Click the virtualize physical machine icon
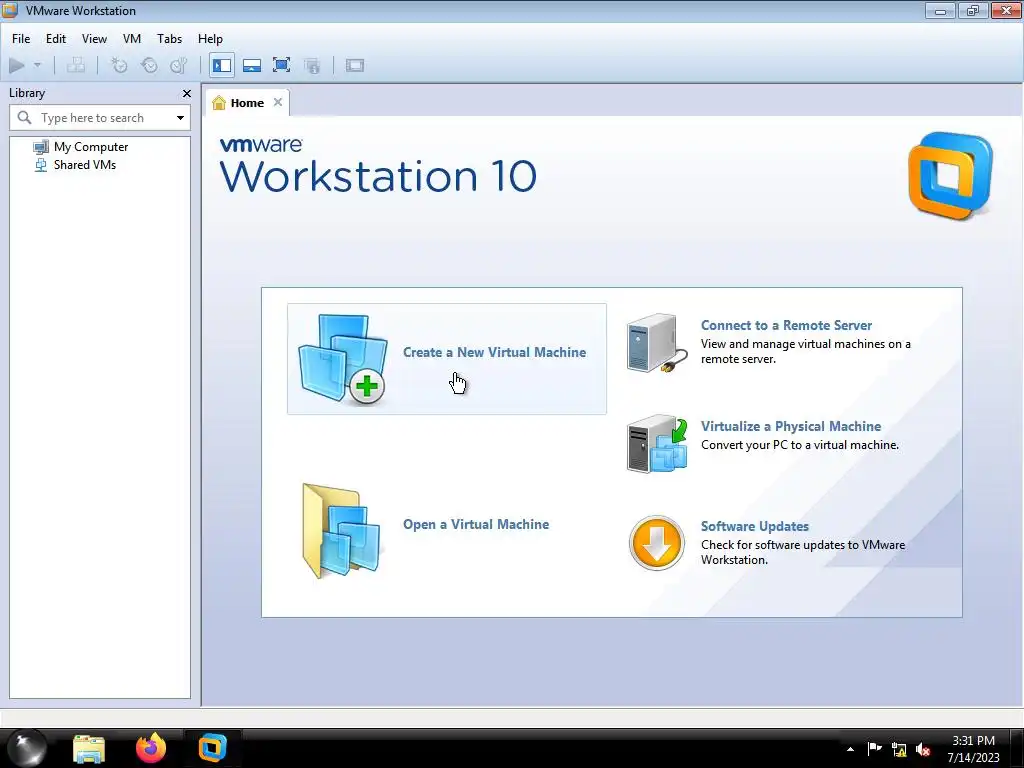 pyautogui.click(x=657, y=444)
